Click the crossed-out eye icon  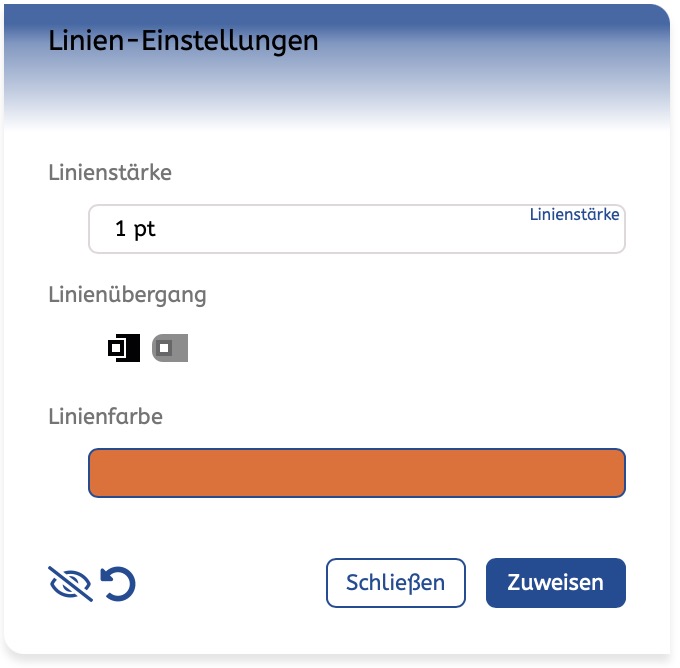(x=70, y=584)
